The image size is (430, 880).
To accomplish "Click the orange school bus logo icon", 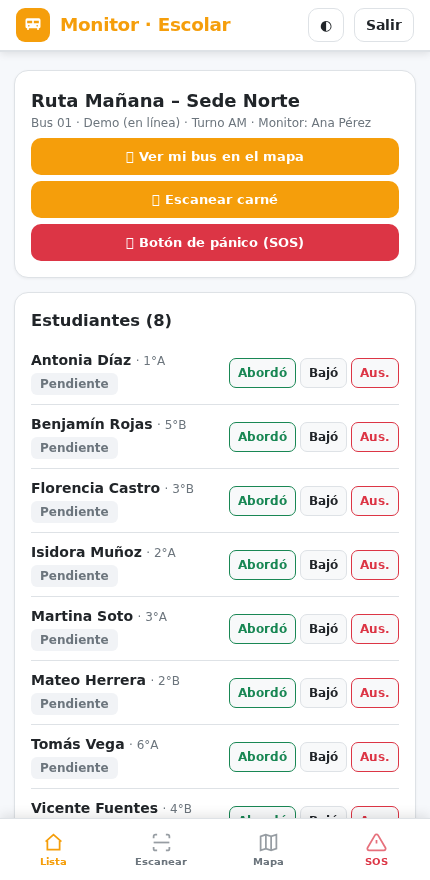I will (x=33, y=25).
